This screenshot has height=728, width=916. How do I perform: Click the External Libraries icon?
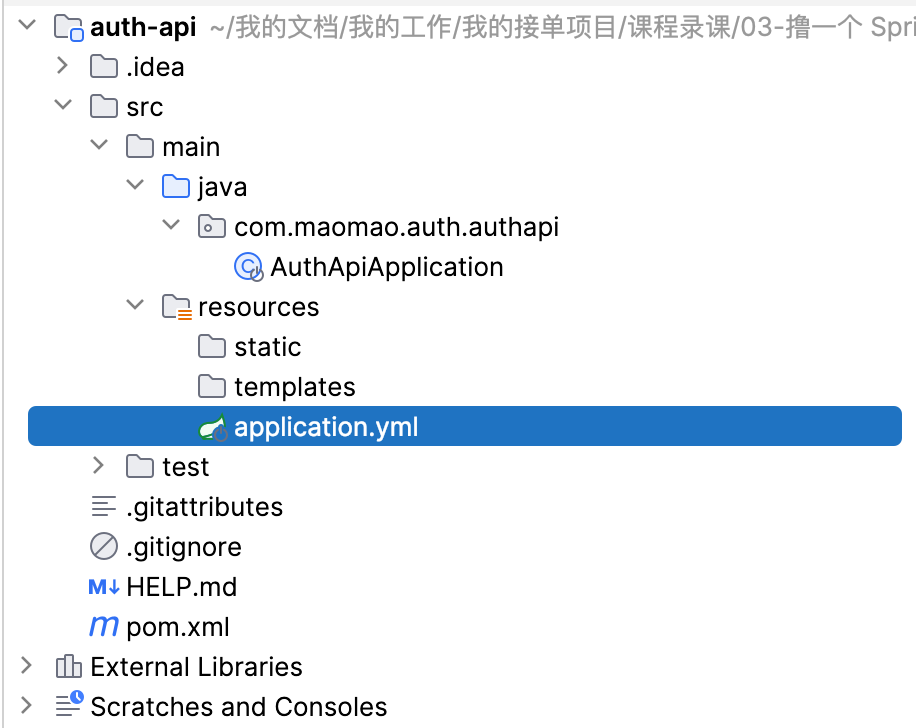pos(68,667)
